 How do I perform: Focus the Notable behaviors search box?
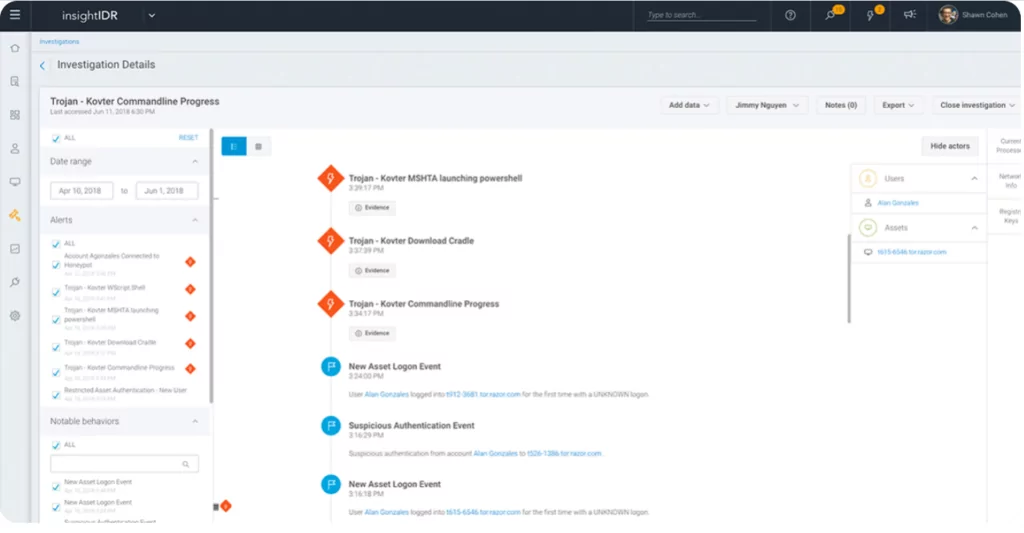[x=124, y=464]
